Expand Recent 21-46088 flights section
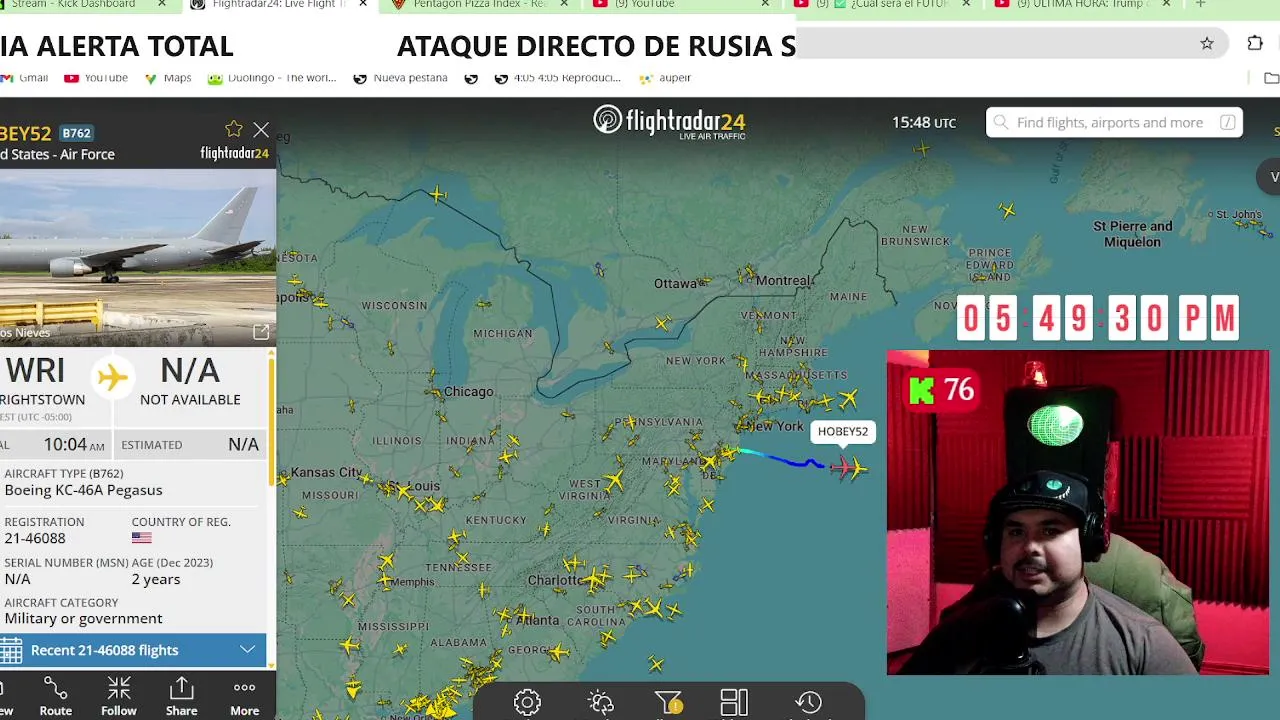The height and width of the screenshot is (720, 1280). point(133,650)
